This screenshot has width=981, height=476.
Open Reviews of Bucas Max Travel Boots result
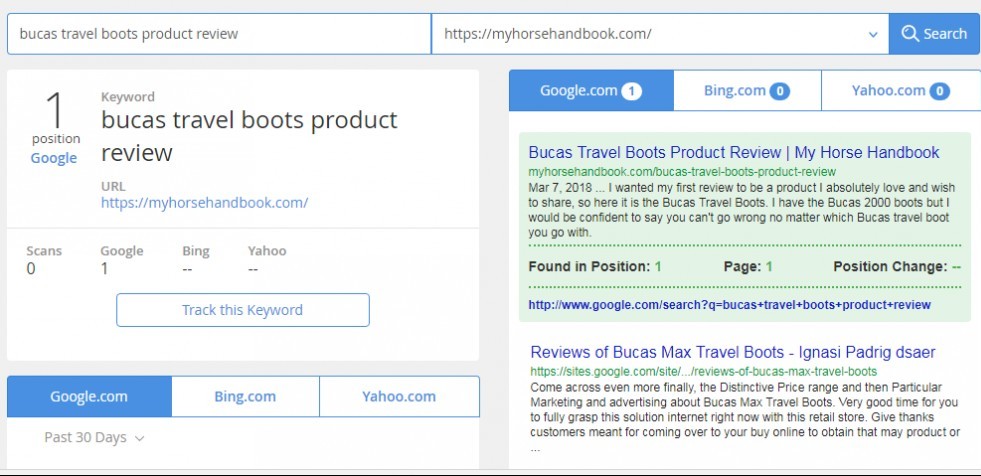pyautogui.click(x=733, y=352)
